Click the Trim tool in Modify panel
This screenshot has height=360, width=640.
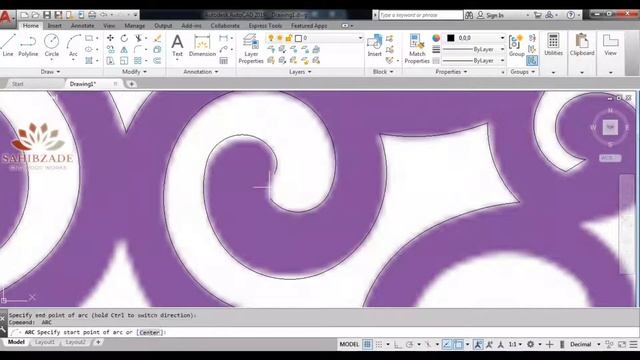138,38
